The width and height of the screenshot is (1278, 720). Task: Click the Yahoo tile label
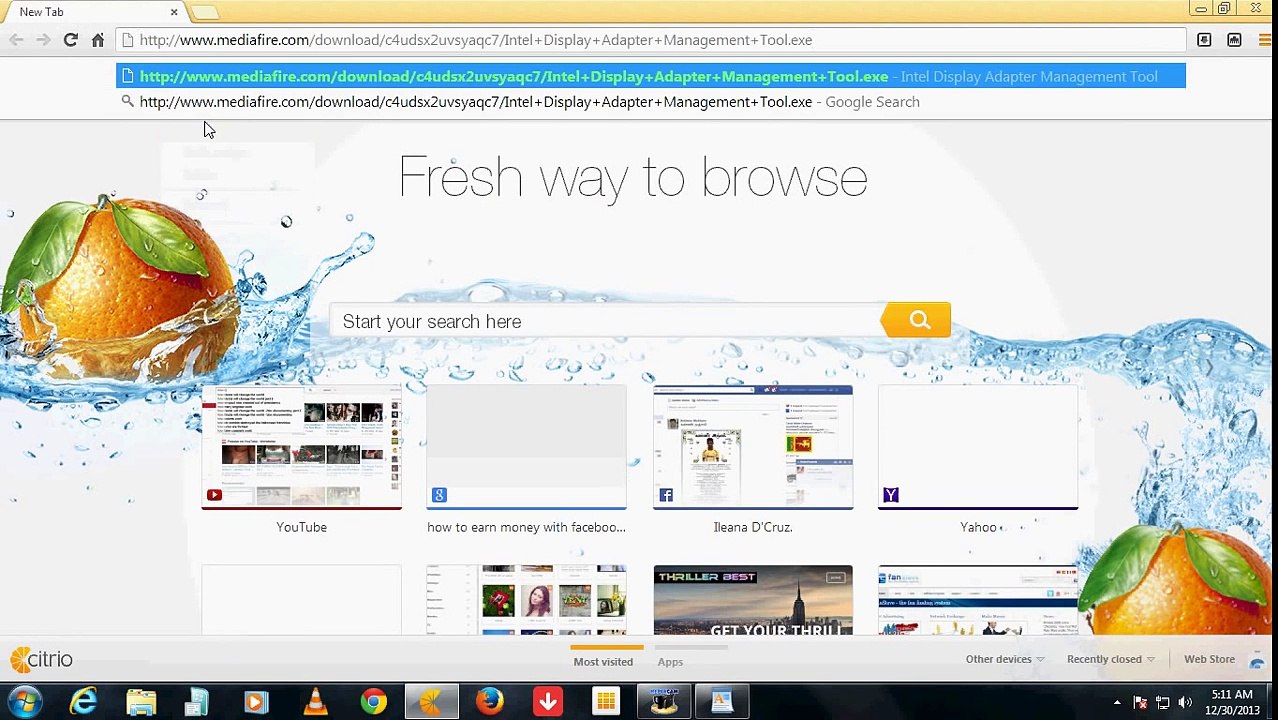point(980,527)
